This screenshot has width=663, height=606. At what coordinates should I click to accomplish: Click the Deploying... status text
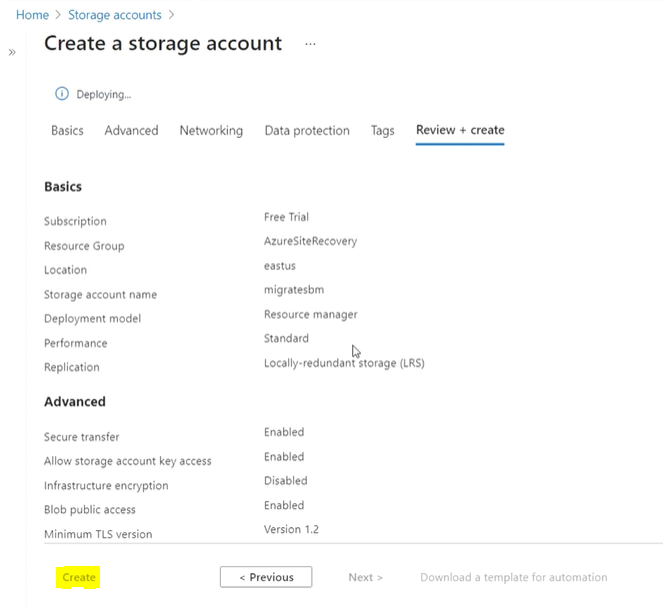pyautogui.click(x=104, y=94)
